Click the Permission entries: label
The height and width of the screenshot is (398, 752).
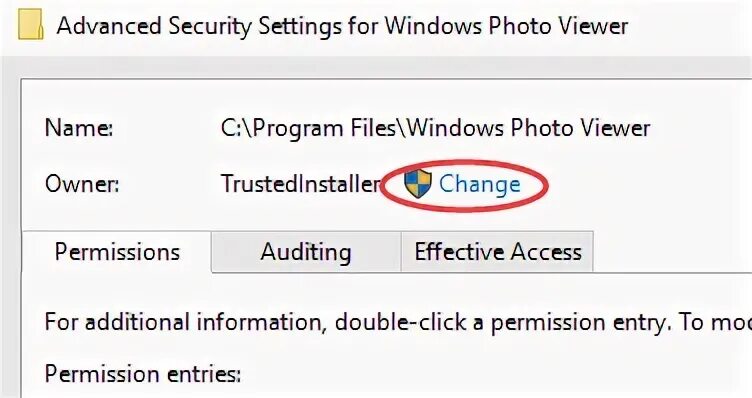[x=142, y=374]
